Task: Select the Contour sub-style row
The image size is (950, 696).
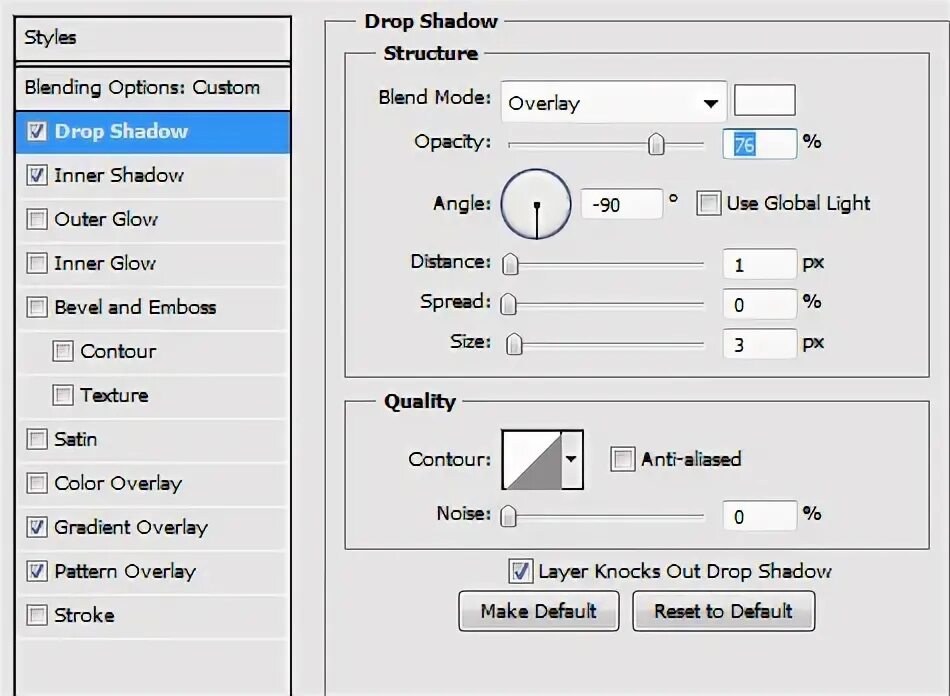Action: coord(153,351)
